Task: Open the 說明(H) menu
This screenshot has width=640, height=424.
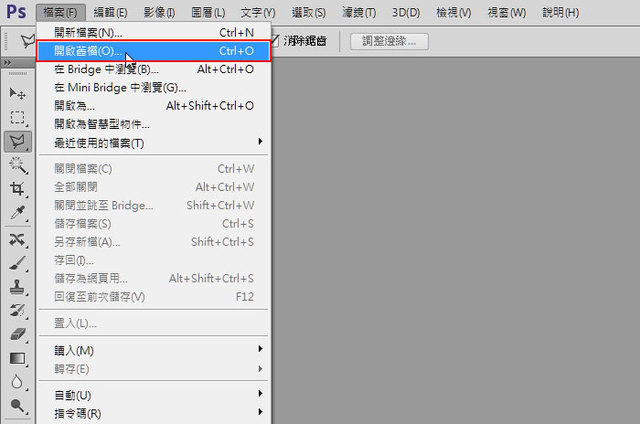Action: point(560,13)
